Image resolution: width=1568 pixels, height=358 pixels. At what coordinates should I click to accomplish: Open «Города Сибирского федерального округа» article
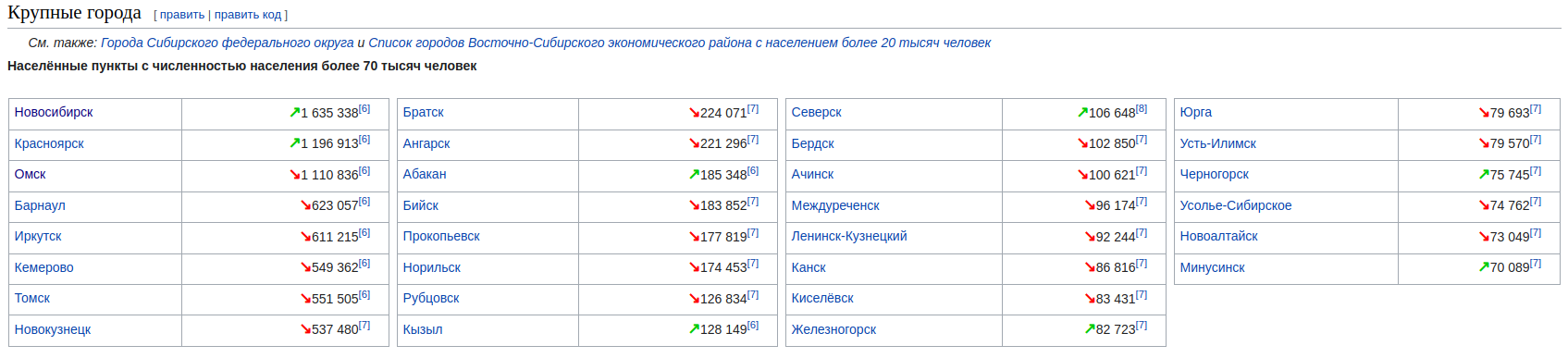pos(228,43)
